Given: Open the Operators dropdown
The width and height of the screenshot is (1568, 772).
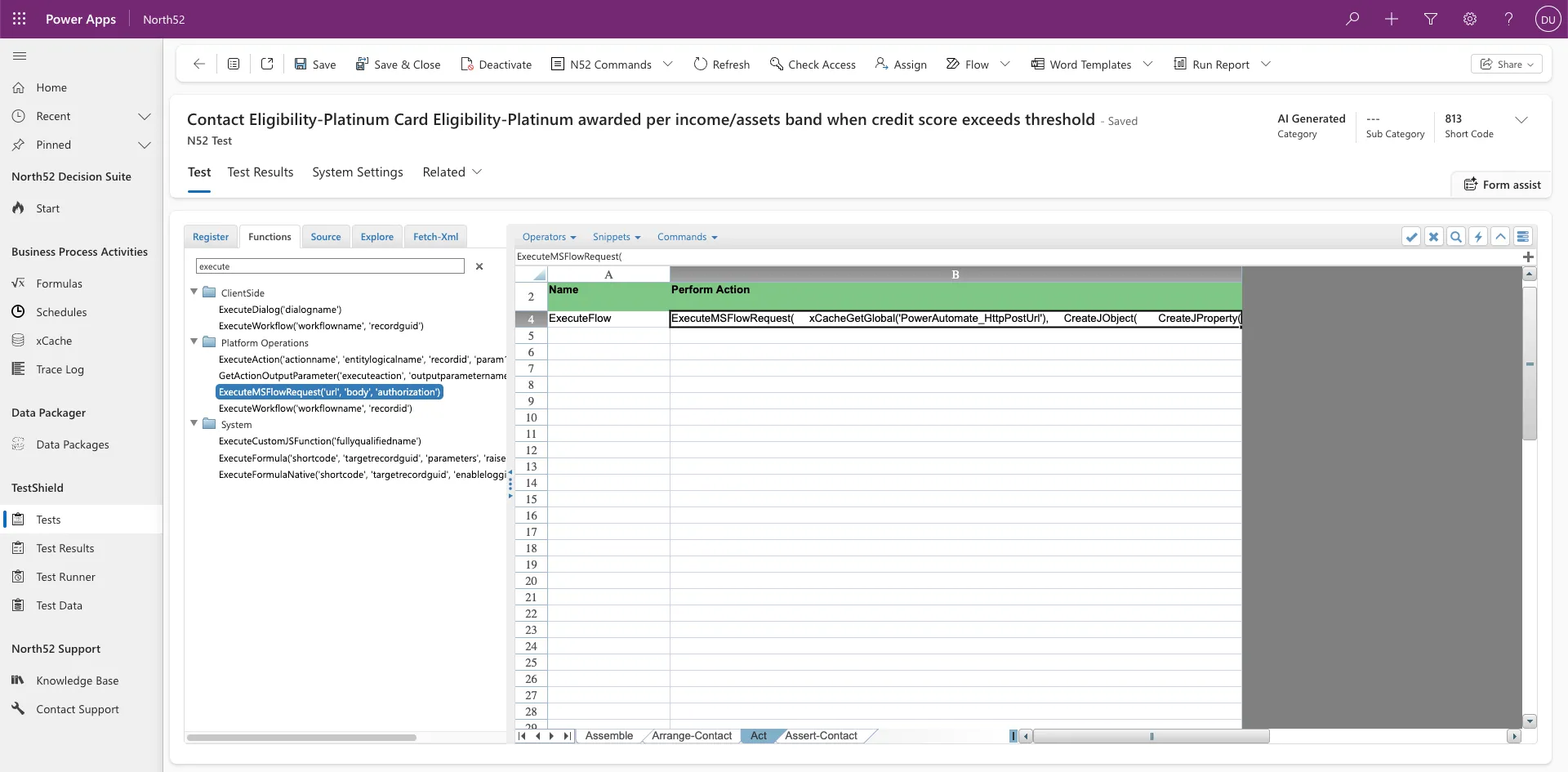Looking at the screenshot, I should 549,237.
